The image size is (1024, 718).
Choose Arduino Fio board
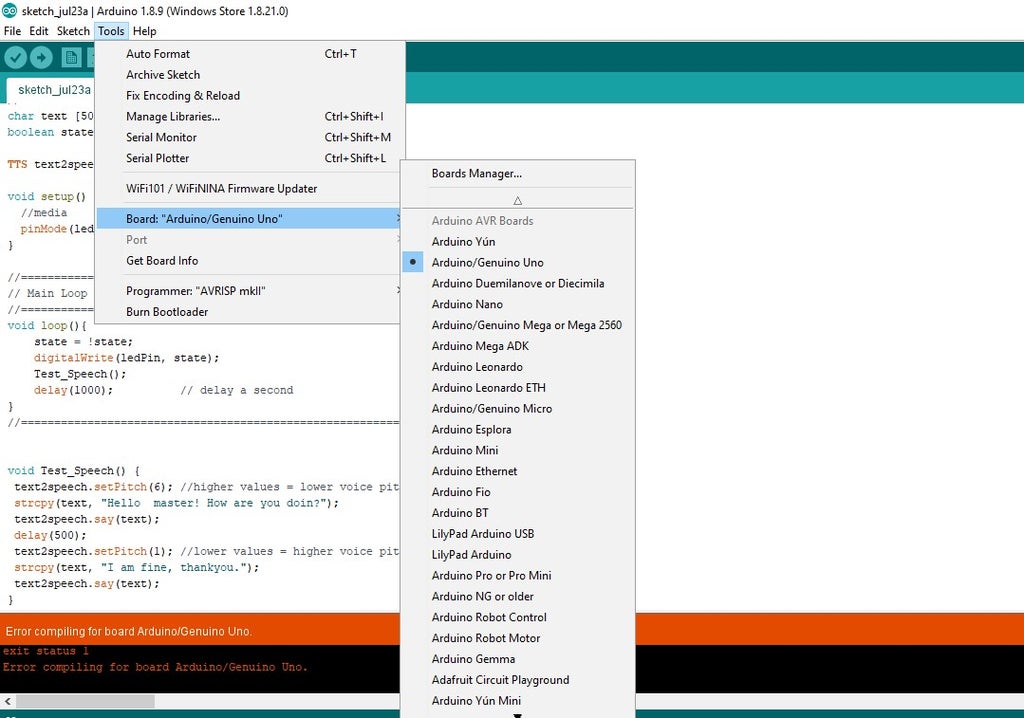(x=518, y=492)
